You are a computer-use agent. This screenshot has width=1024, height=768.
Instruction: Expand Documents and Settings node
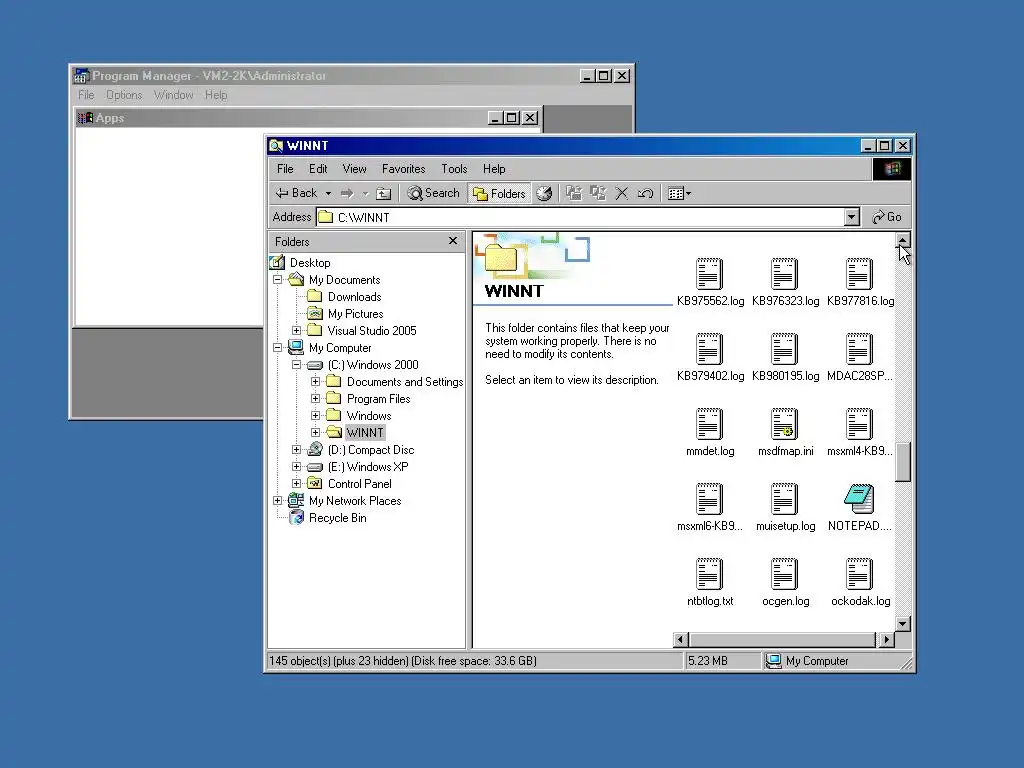(x=315, y=381)
